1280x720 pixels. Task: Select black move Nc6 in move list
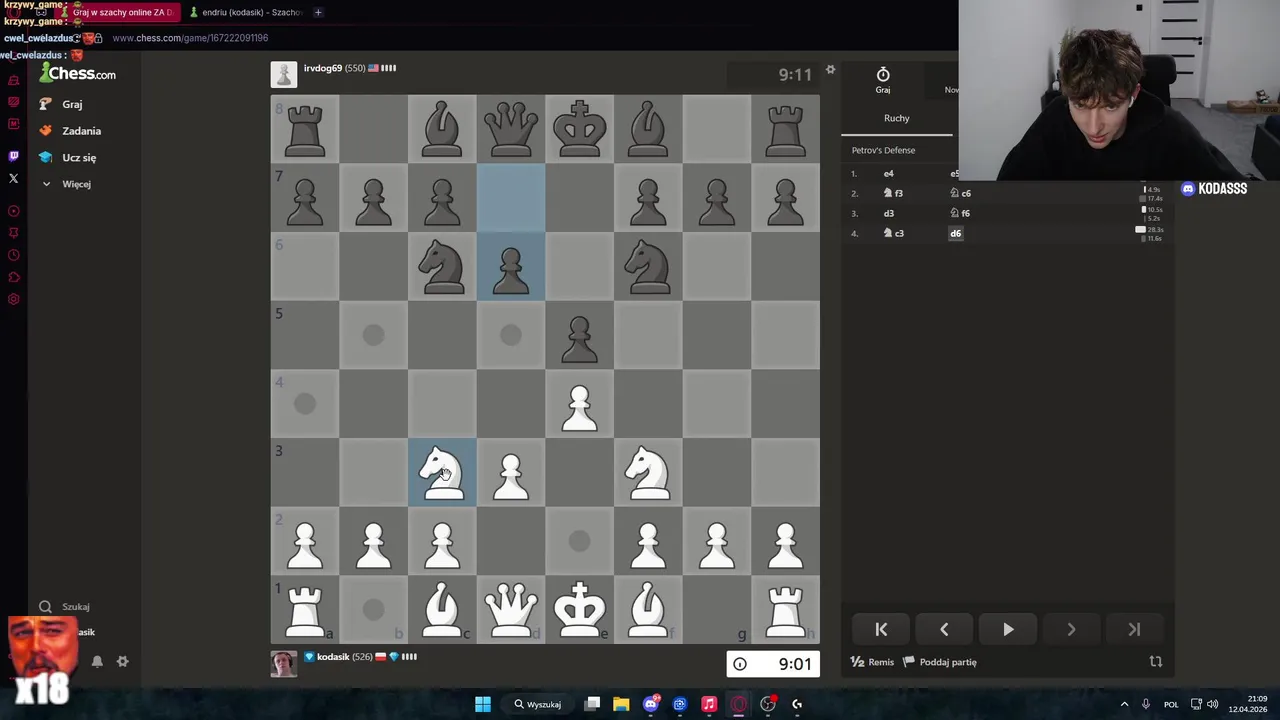[x=960, y=193]
